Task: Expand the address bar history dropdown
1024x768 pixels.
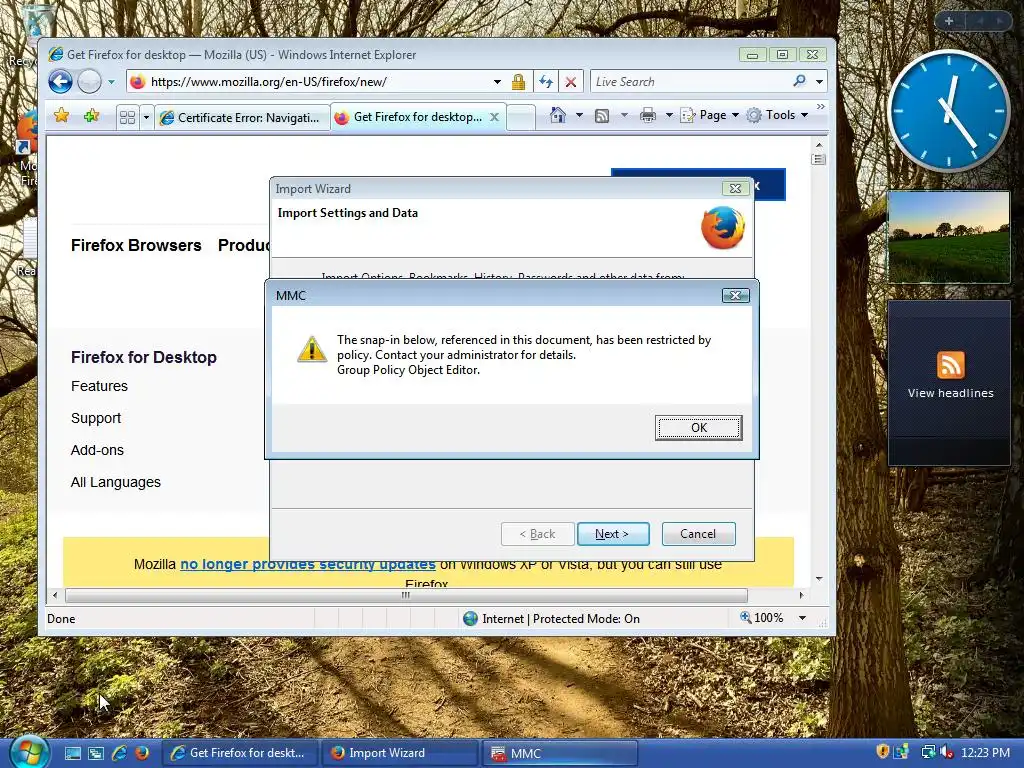Action: pos(497,82)
